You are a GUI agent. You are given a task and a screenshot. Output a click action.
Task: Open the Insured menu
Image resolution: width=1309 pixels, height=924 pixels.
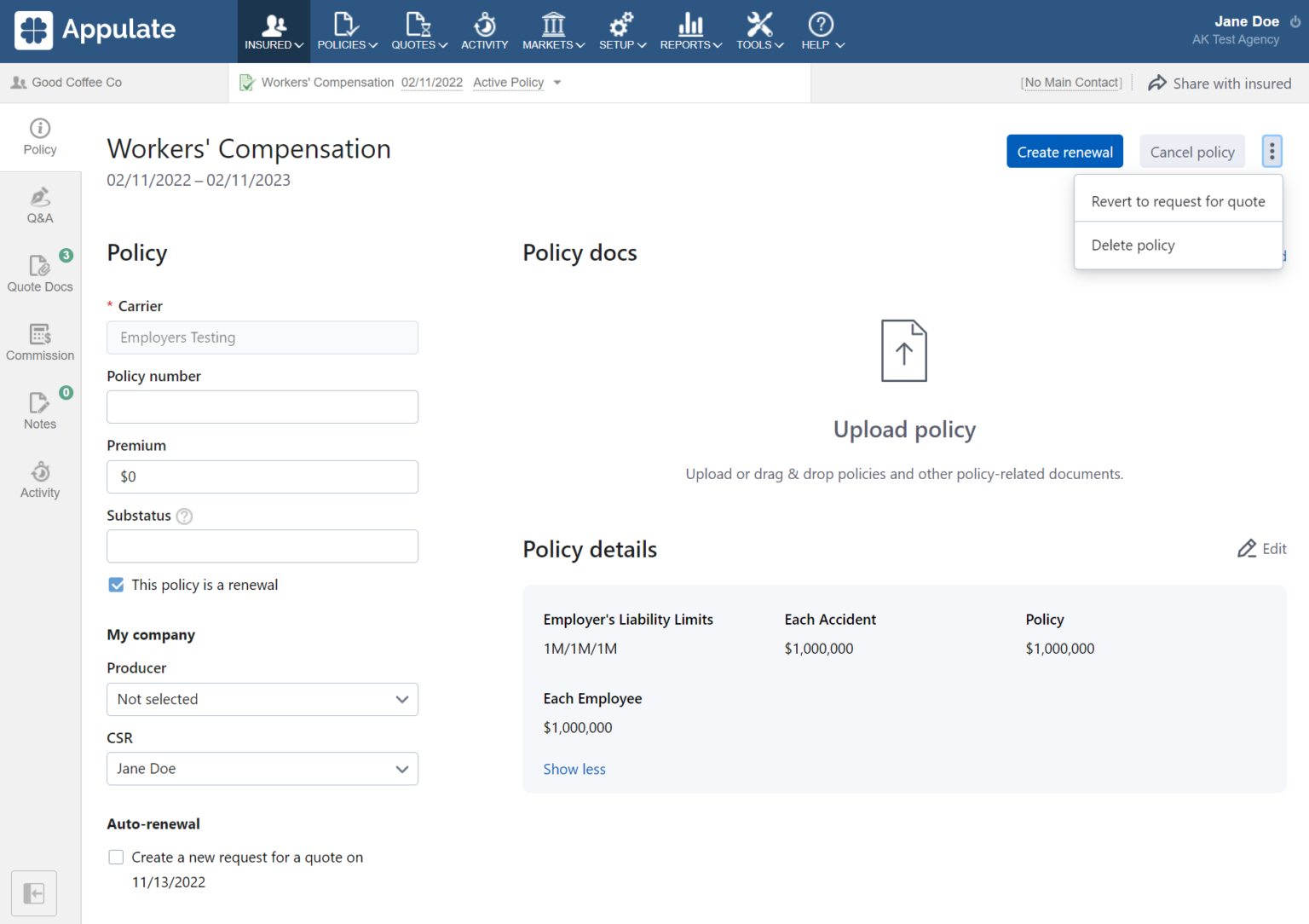click(274, 32)
